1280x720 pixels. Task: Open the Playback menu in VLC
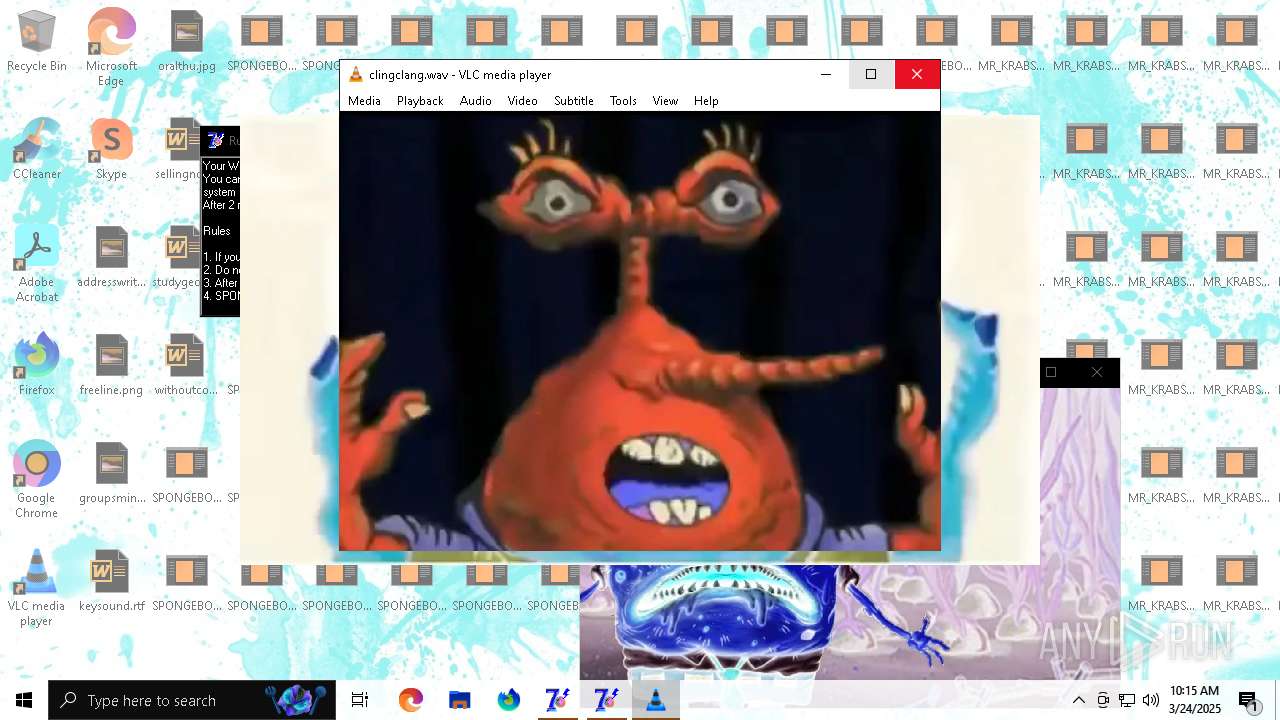[x=420, y=101]
